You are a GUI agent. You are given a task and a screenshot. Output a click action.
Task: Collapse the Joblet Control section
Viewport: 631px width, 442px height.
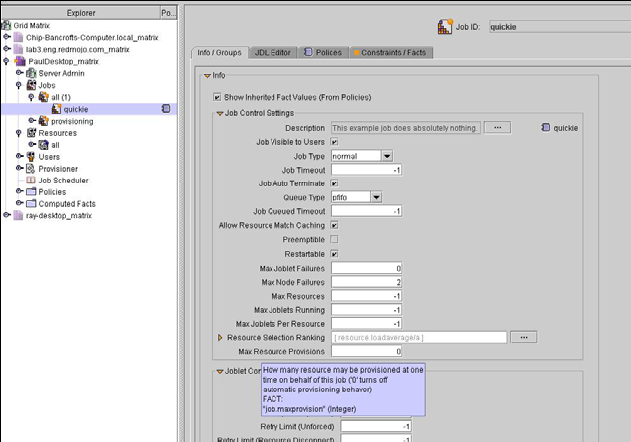point(220,371)
